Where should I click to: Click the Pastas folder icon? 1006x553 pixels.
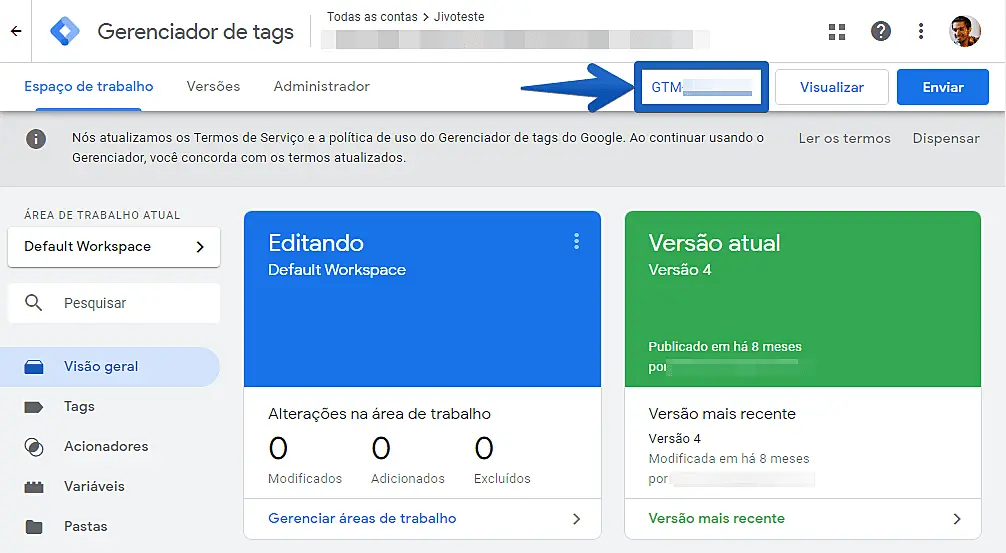pyautogui.click(x=34, y=527)
